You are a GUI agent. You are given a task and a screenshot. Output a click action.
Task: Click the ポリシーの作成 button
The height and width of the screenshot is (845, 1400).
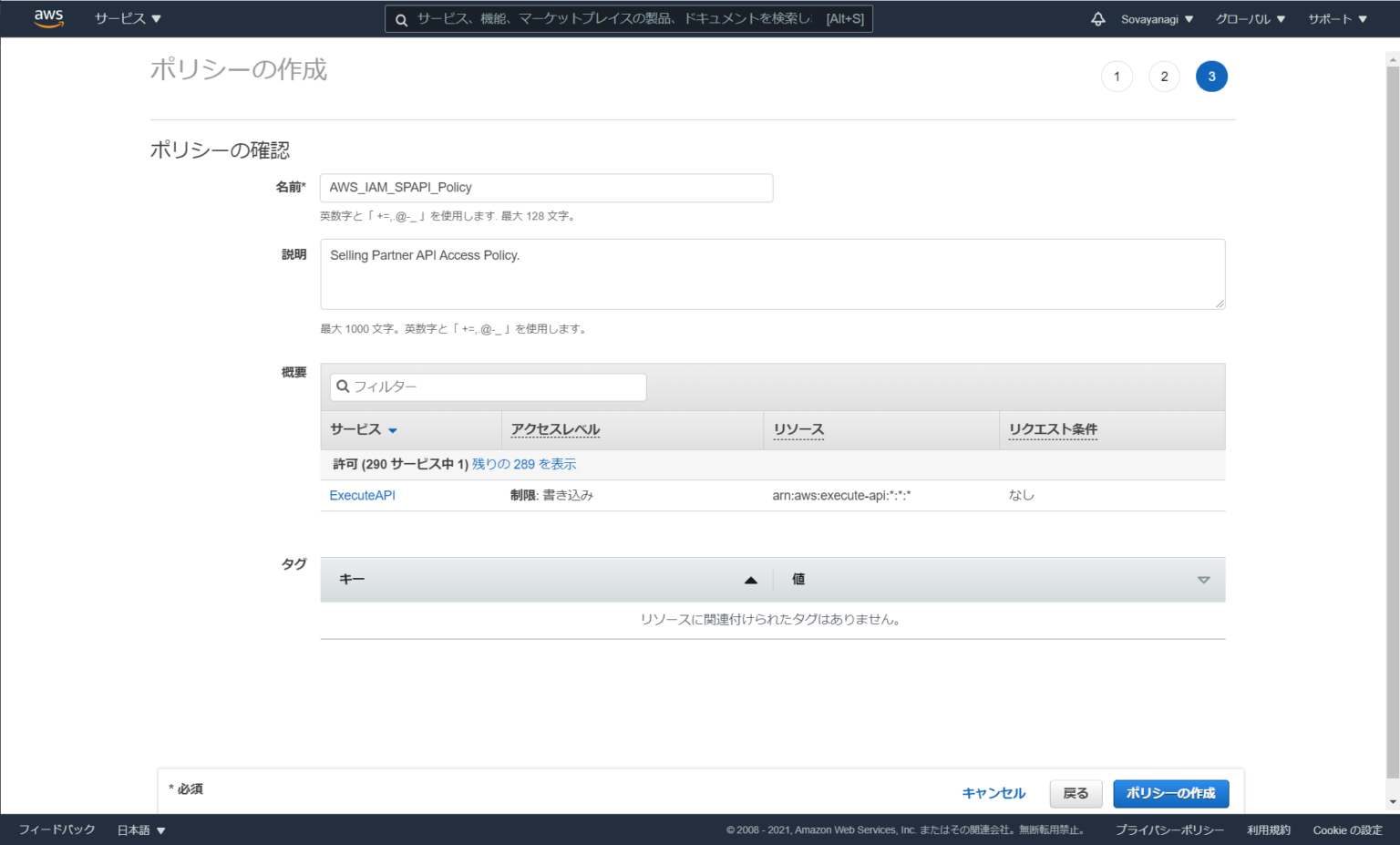tap(1170, 793)
